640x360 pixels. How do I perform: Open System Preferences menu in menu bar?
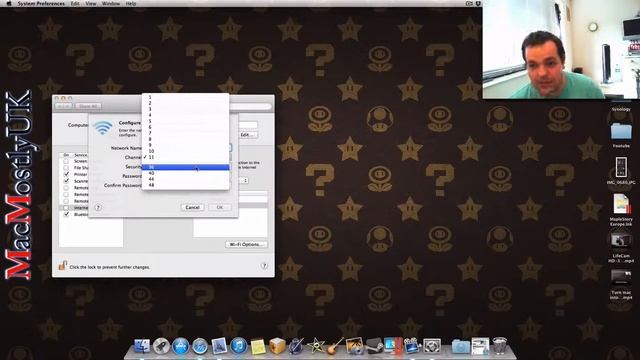(x=41, y=3)
